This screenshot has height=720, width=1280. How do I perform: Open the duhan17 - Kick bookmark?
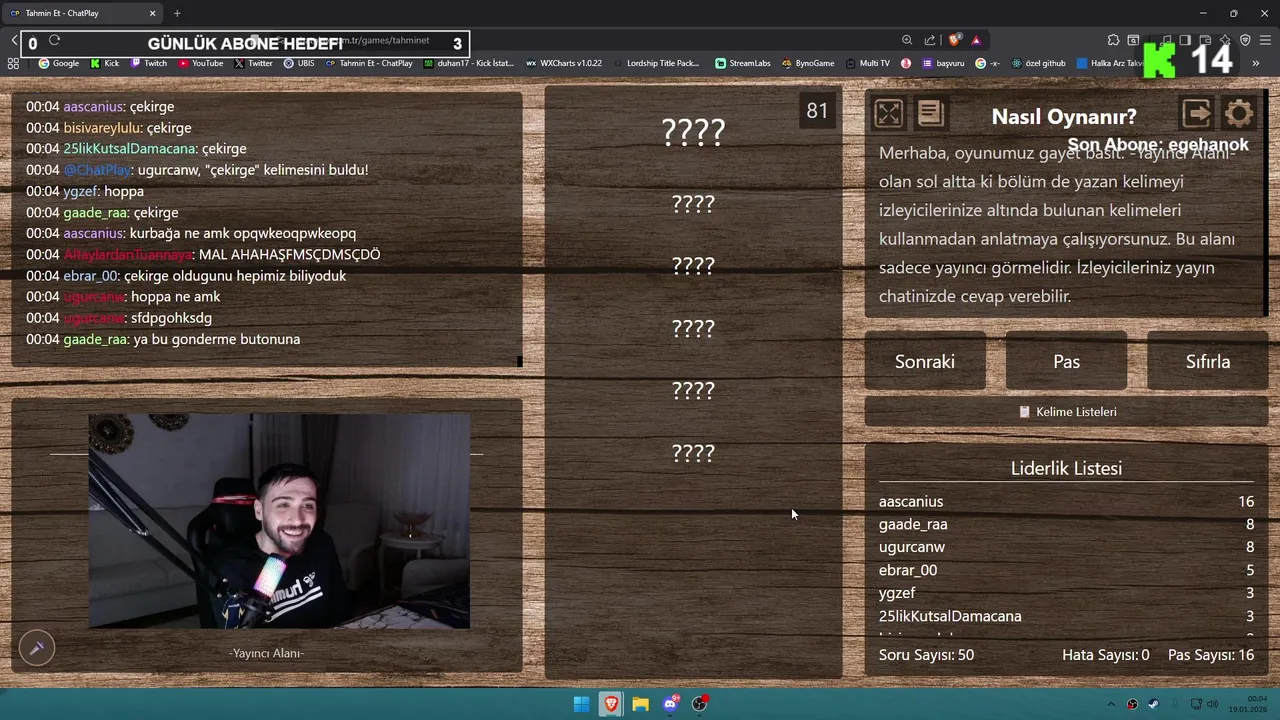[x=468, y=63]
